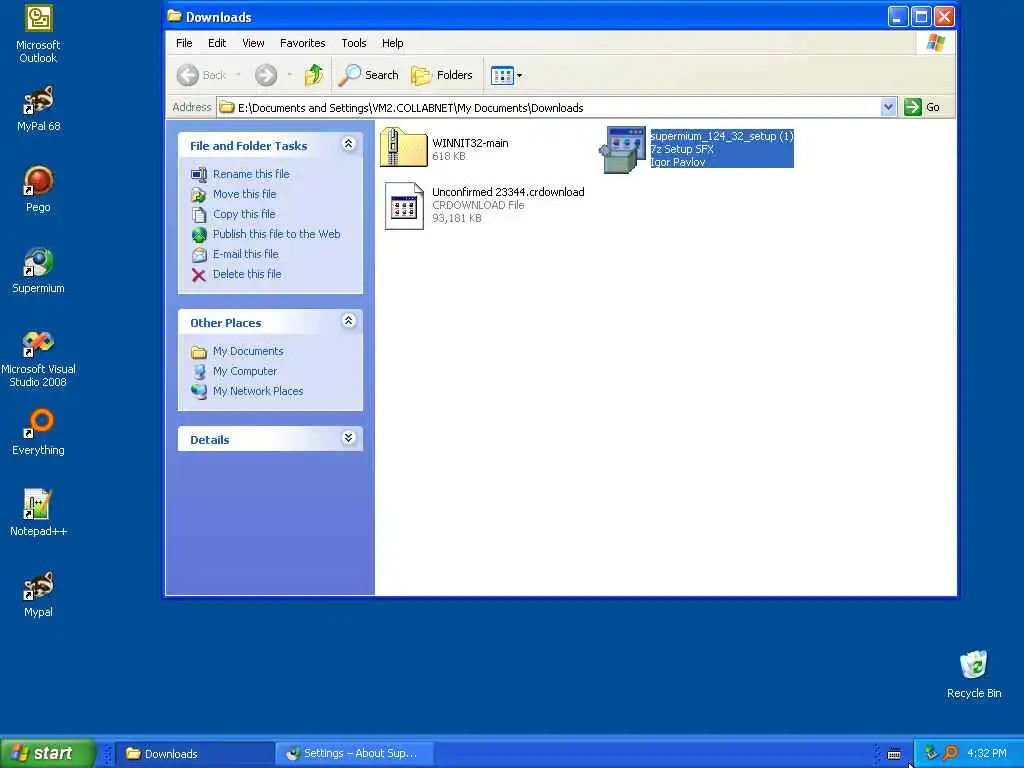Open the View menu
The image size is (1024, 768).
click(253, 43)
